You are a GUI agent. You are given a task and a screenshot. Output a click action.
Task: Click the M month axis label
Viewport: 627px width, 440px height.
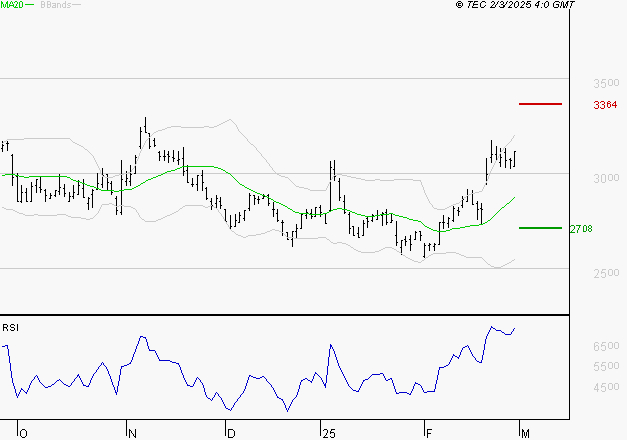tap(525, 434)
